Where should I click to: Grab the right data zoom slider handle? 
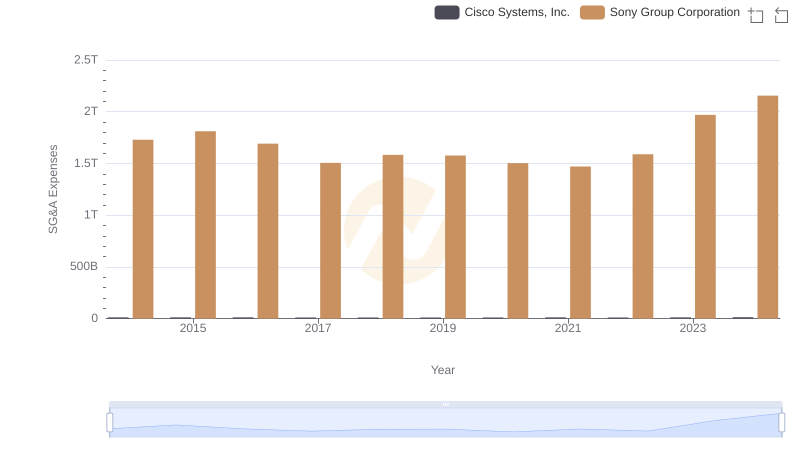point(782,423)
